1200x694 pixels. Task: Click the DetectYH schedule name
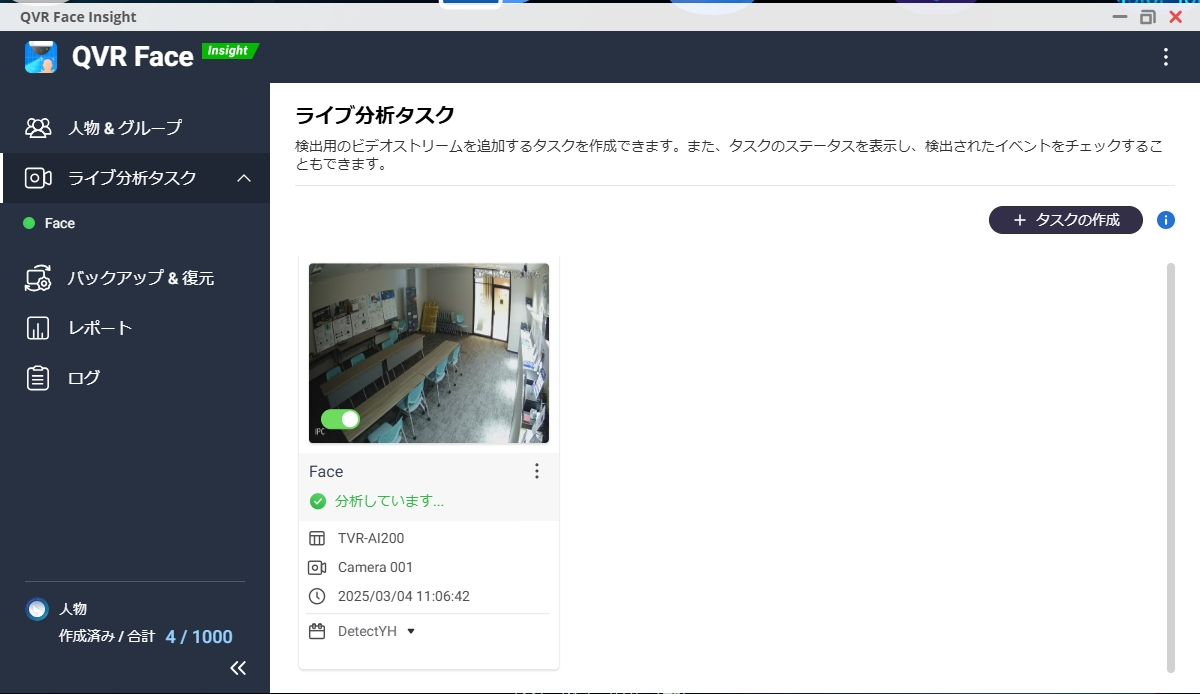[367, 631]
